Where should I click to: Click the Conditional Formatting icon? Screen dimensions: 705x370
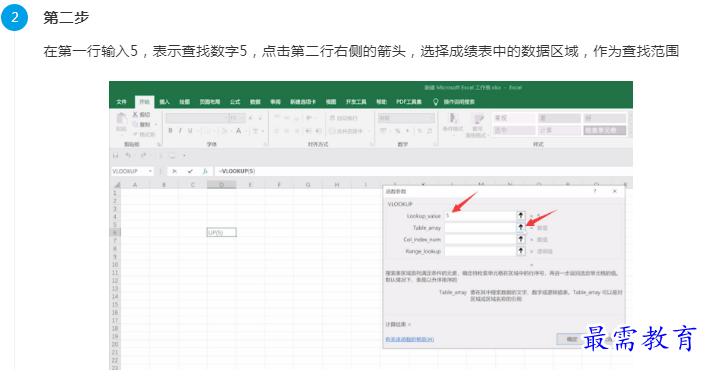pyautogui.click(x=453, y=119)
